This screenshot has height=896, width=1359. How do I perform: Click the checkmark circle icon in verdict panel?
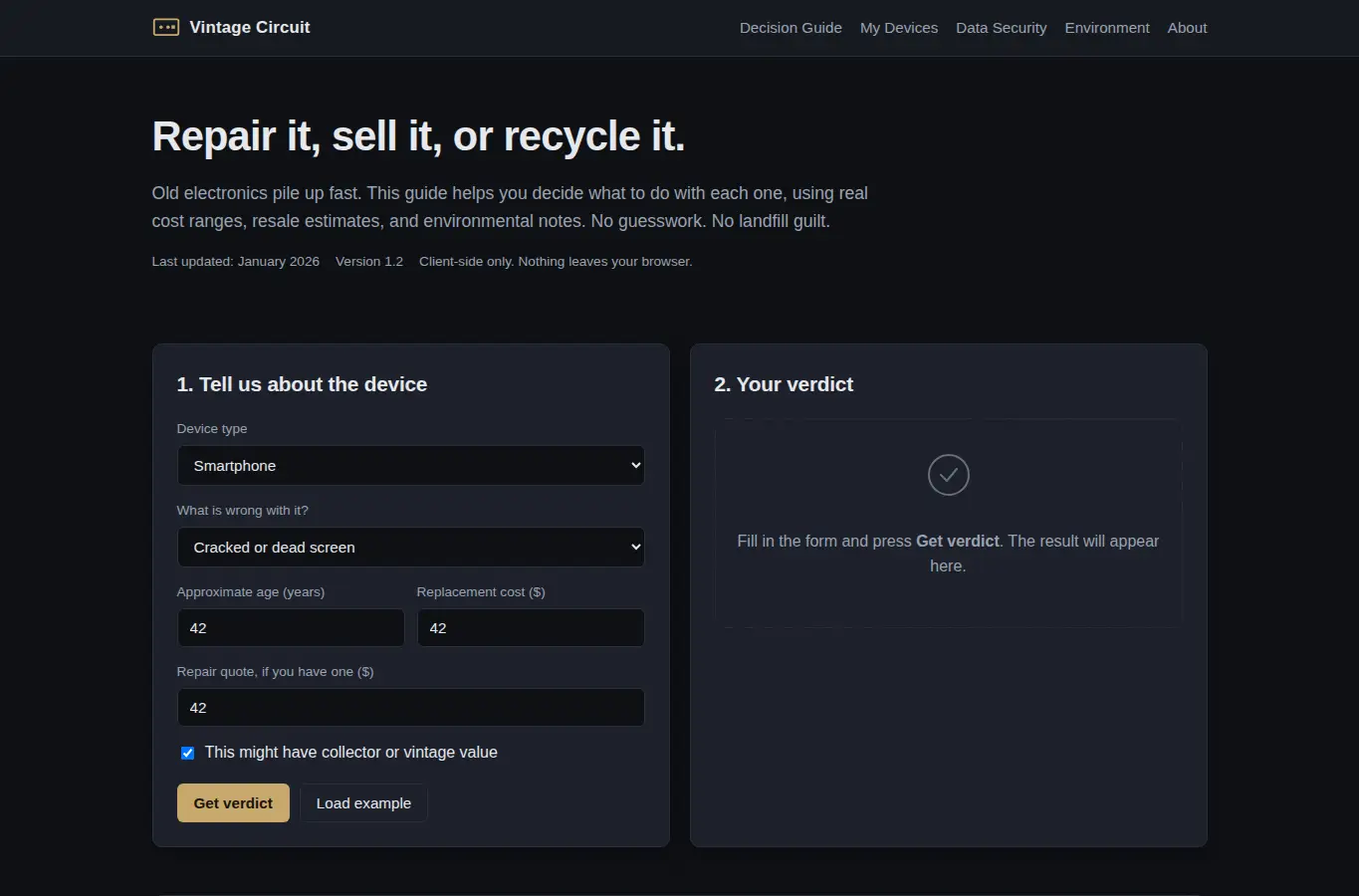tap(948, 475)
